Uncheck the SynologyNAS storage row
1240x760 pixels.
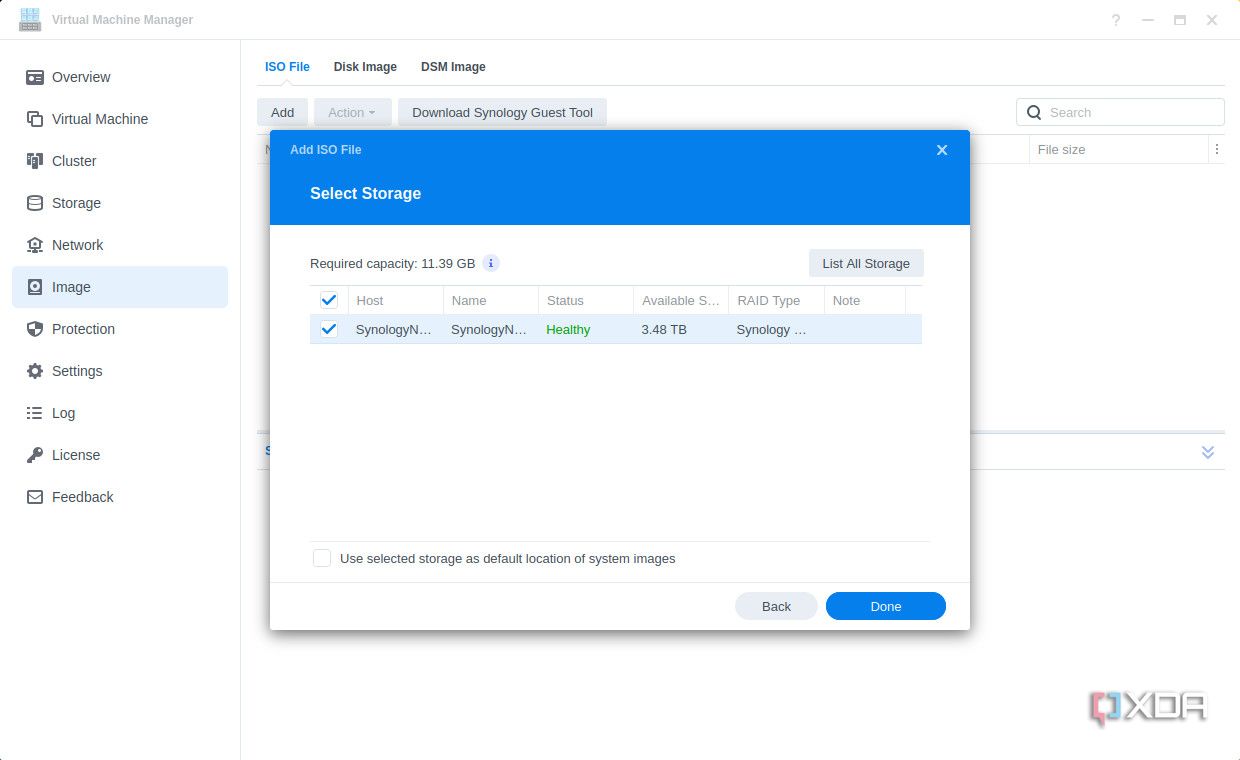pos(329,329)
